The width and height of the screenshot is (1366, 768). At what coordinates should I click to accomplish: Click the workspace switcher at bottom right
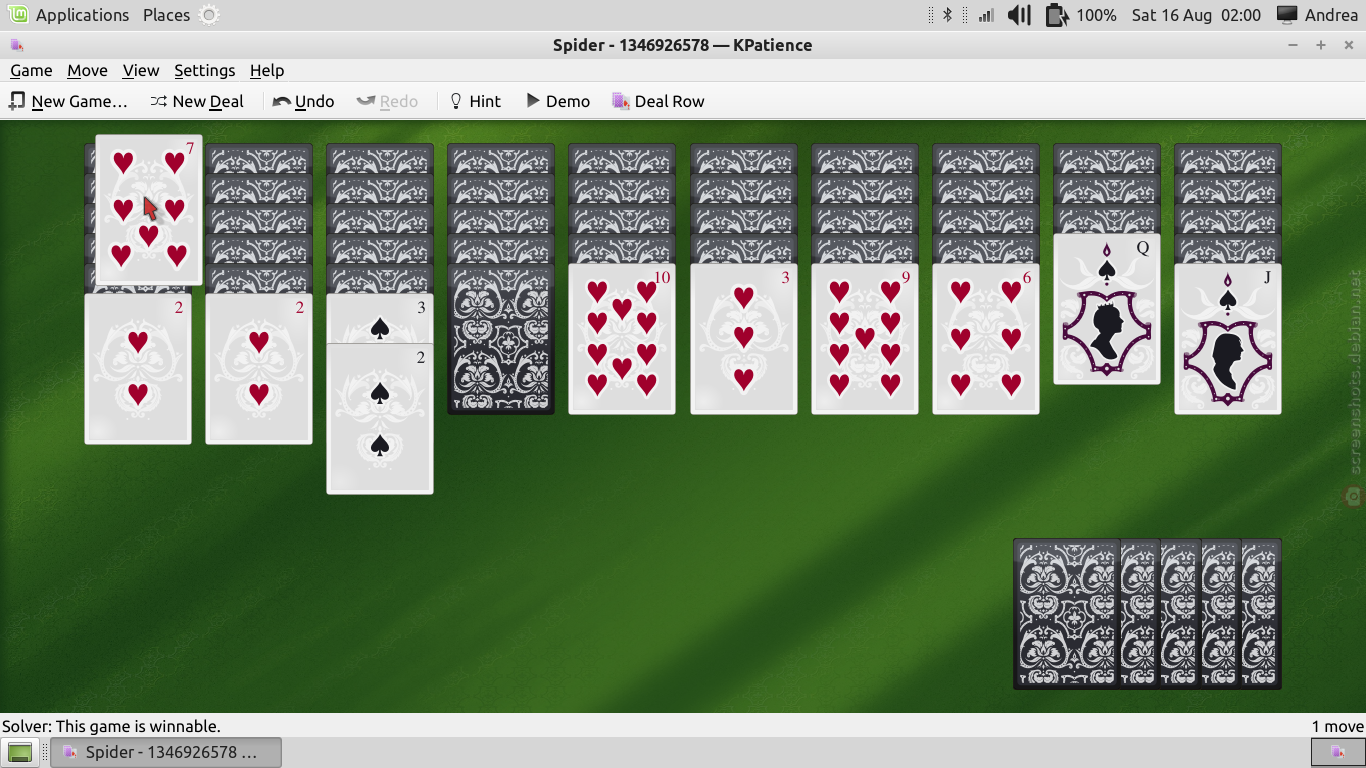pyautogui.click(x=1336, y=752)
